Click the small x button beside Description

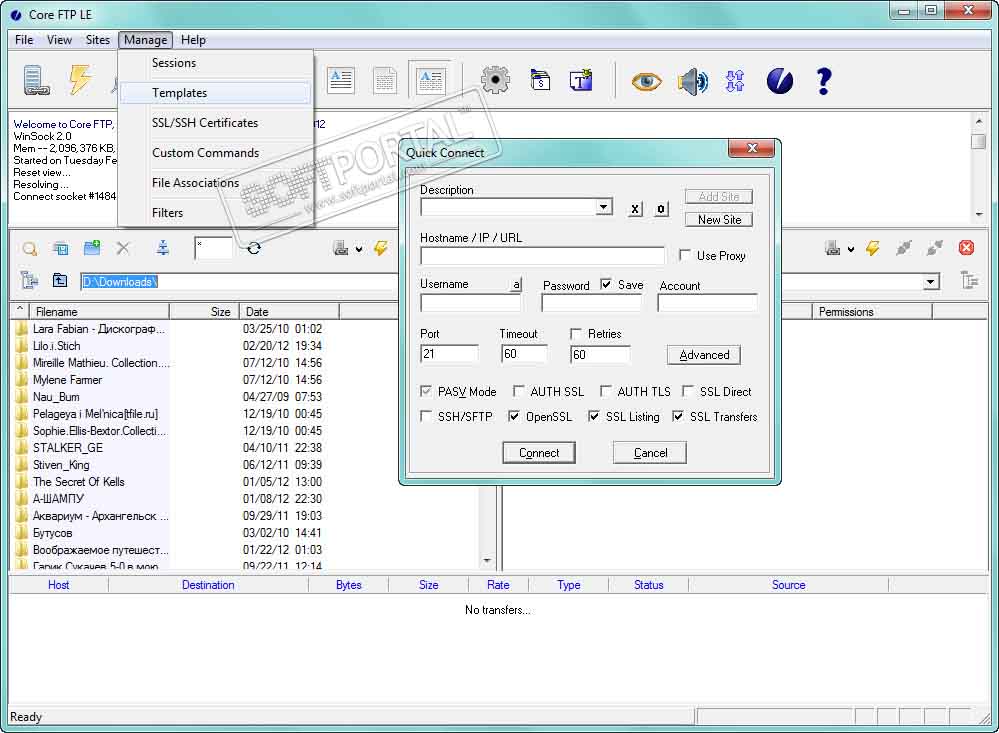635,208
